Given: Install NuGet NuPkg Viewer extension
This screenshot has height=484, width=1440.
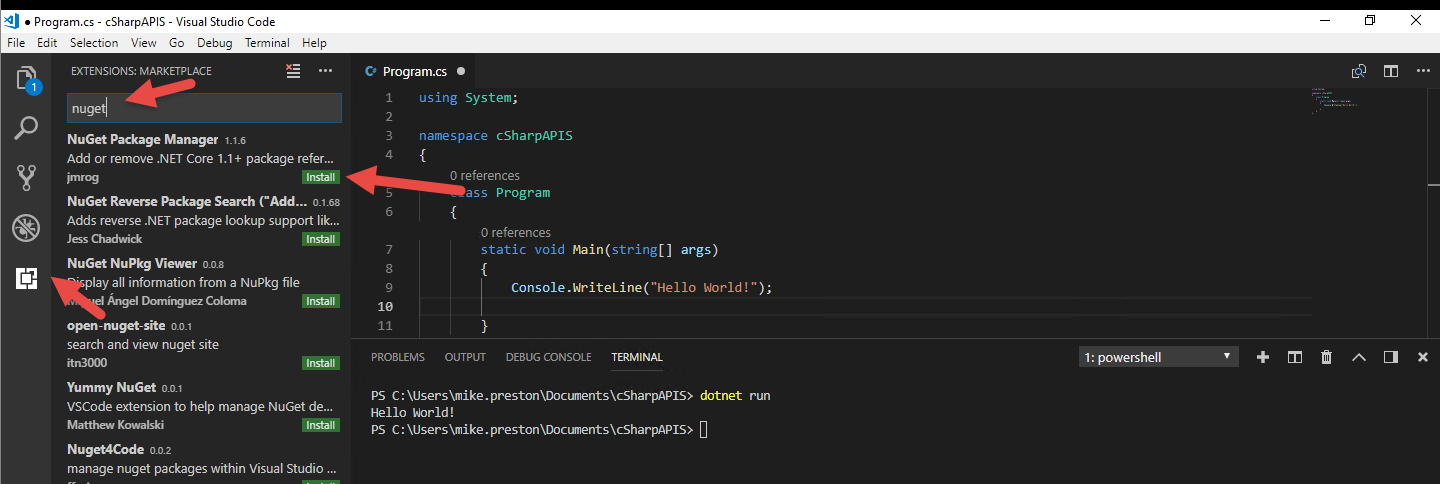Looking at the screenshot, I should point(321,301).
